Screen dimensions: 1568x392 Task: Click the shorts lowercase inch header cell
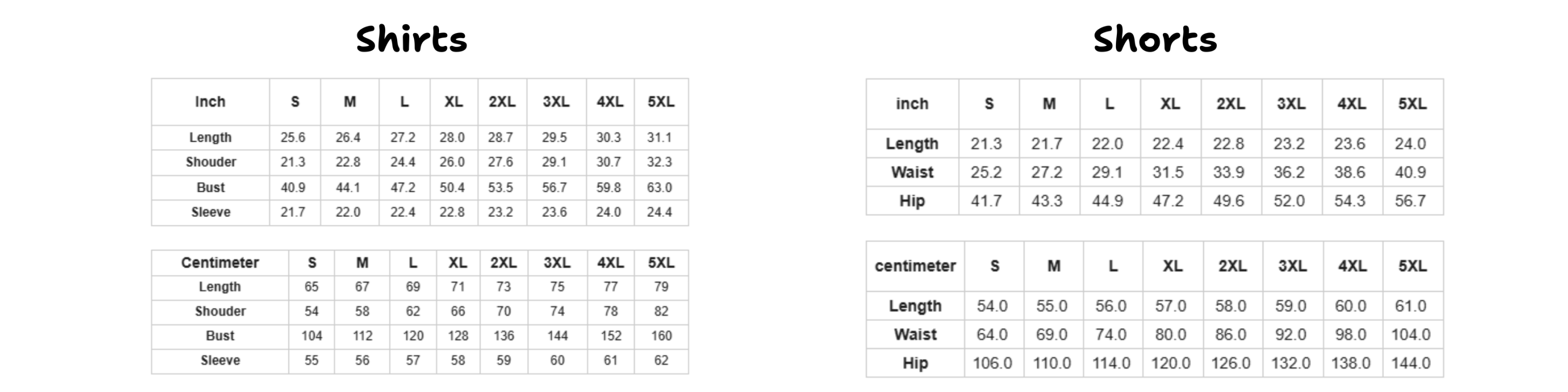click(912, 103)
